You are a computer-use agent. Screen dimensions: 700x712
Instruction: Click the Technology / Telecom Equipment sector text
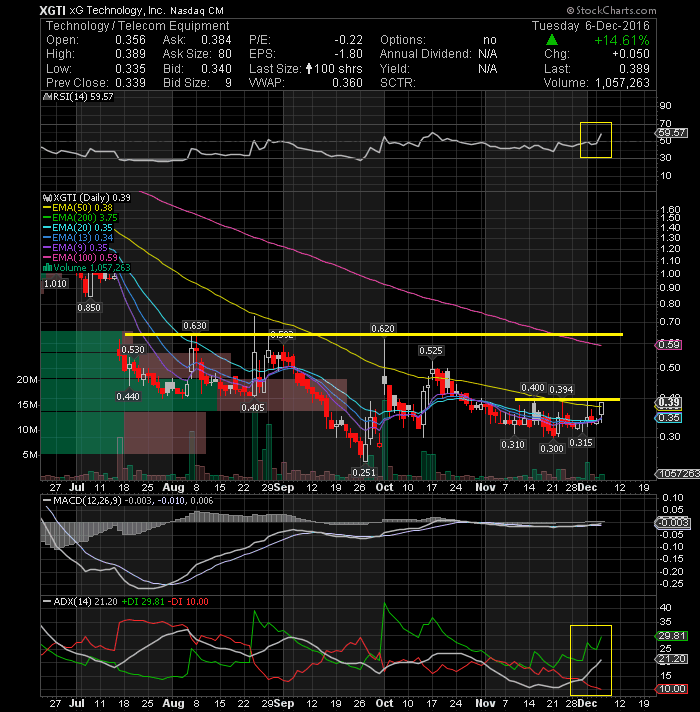click(x=138, y=26)
